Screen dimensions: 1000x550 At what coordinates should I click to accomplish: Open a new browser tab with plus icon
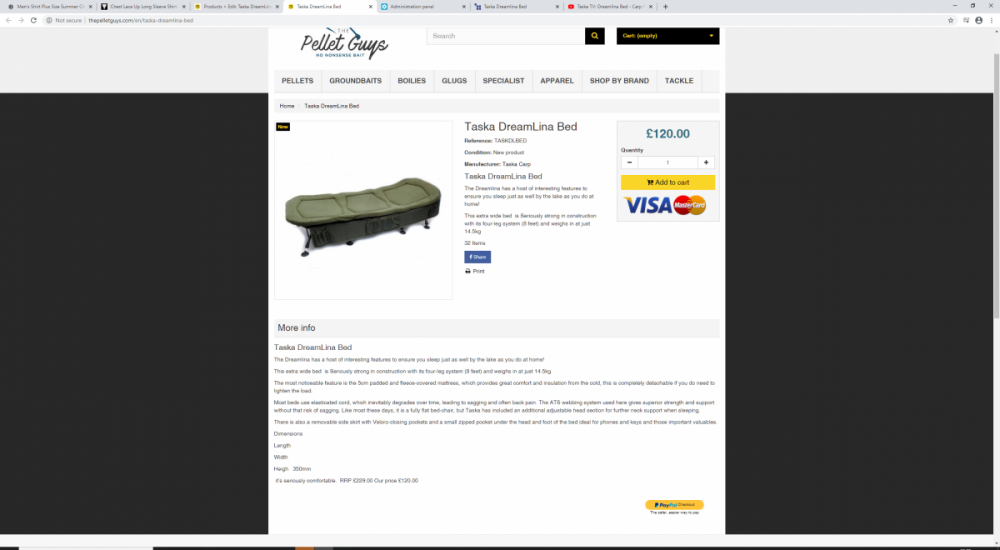[x=665, y=6]
